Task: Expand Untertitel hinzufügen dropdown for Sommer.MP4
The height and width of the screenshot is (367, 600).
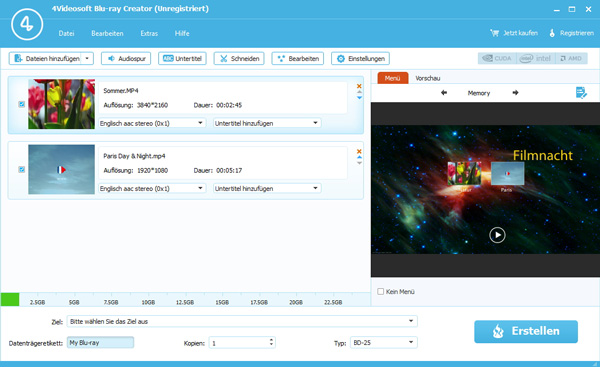Action: pyautogui.click(x=267, y=123)
